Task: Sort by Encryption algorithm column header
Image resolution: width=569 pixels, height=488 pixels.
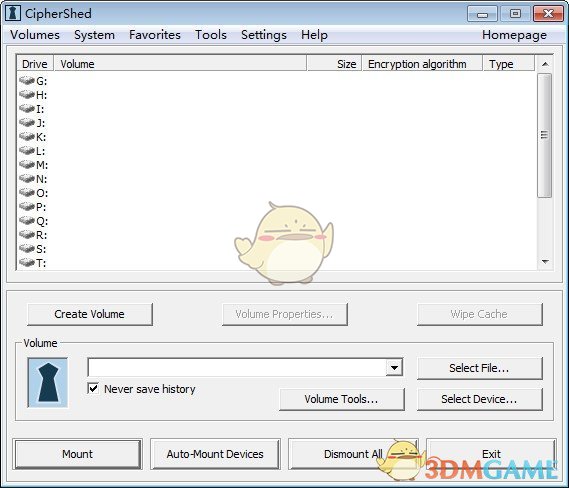Action: (422, 64)
